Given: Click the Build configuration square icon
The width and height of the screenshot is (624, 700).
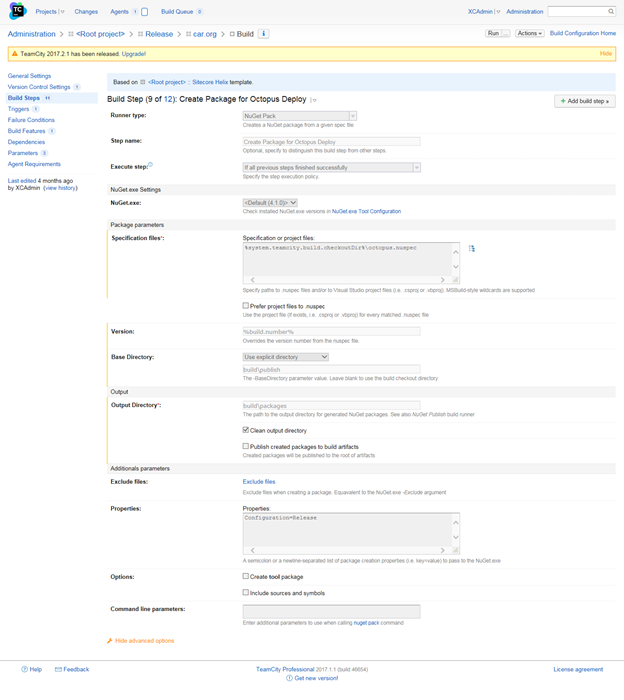Looking at the screenshot, I should click(x=232, y=34).
